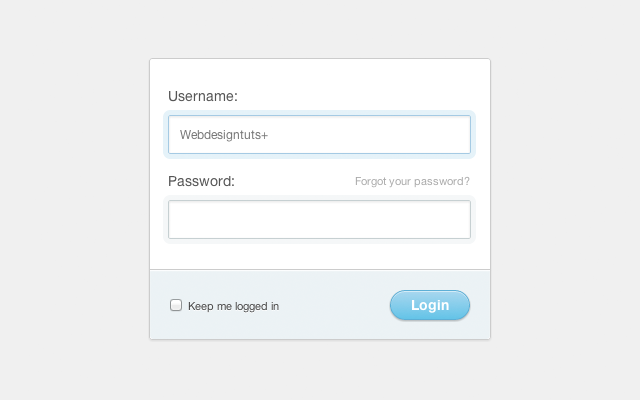Place cursor in the highlighted Username box

319,135
